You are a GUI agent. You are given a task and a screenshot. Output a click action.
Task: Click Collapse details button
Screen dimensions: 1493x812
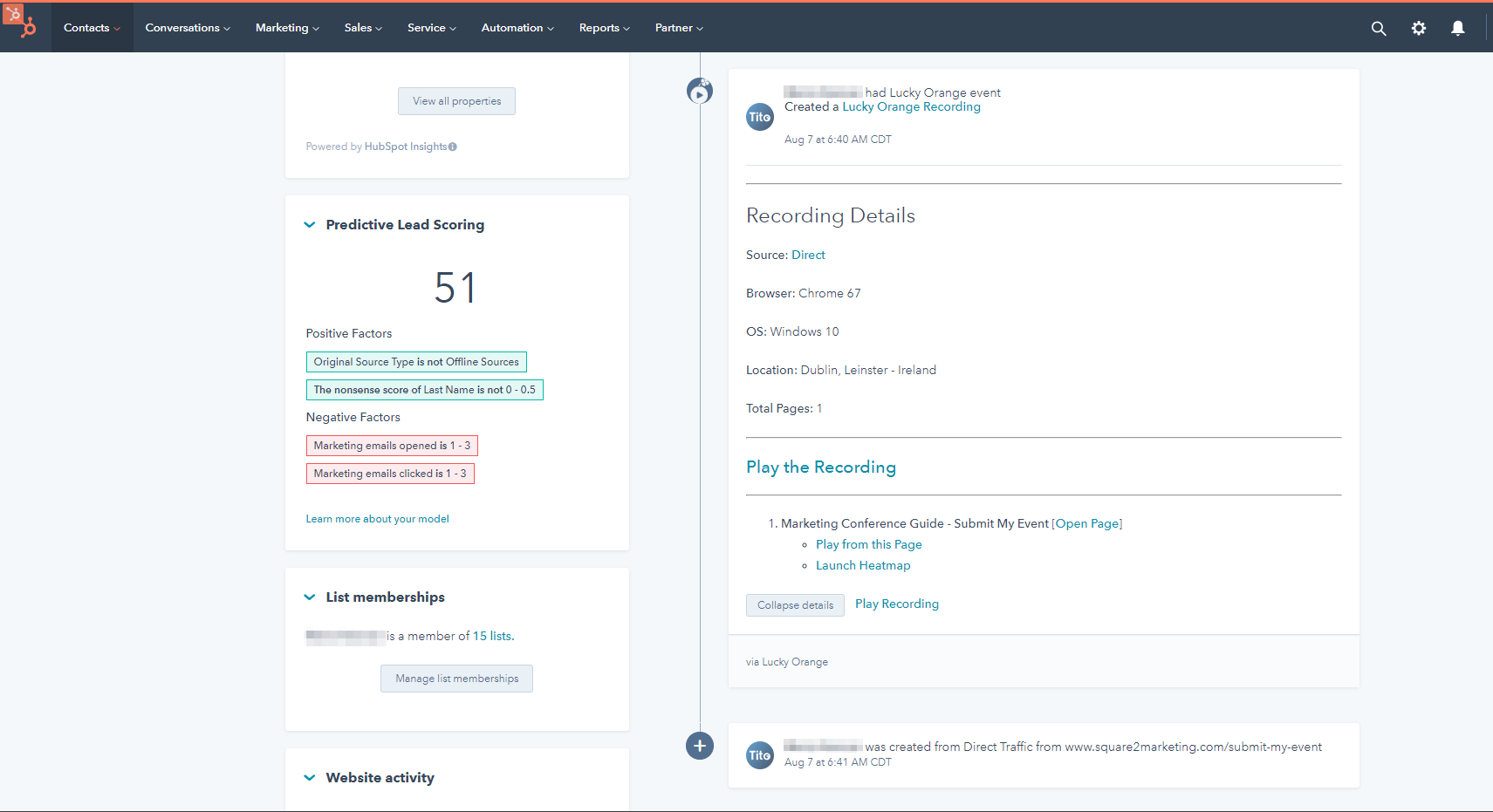coord(795,605)
